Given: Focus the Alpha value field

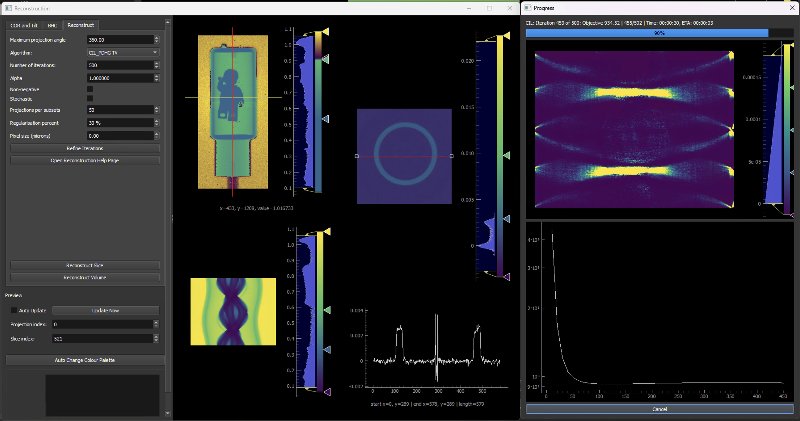Looking at the screenshot, I should [x=120, y=78].
